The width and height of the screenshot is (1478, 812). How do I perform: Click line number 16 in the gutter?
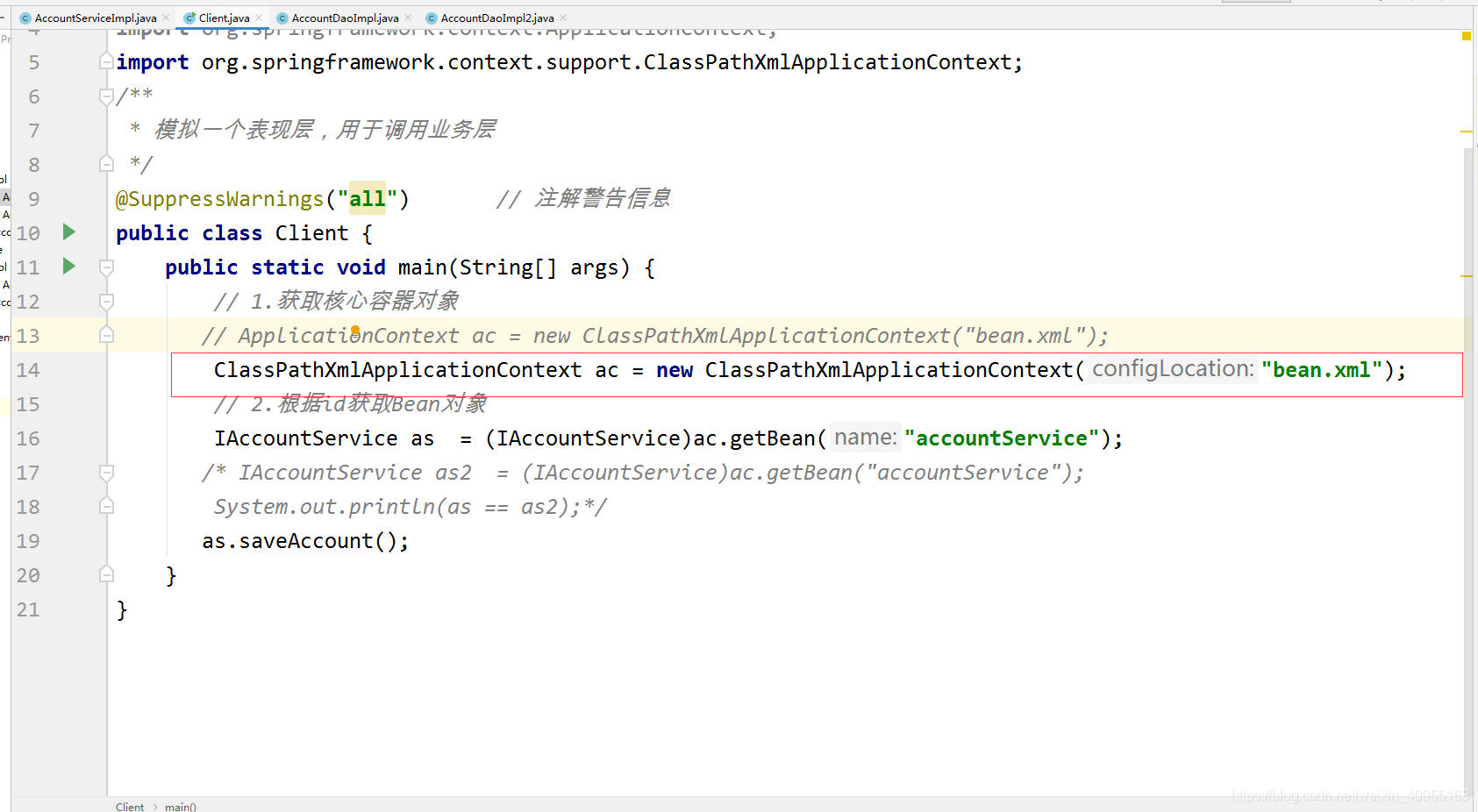tap(28, 438)
